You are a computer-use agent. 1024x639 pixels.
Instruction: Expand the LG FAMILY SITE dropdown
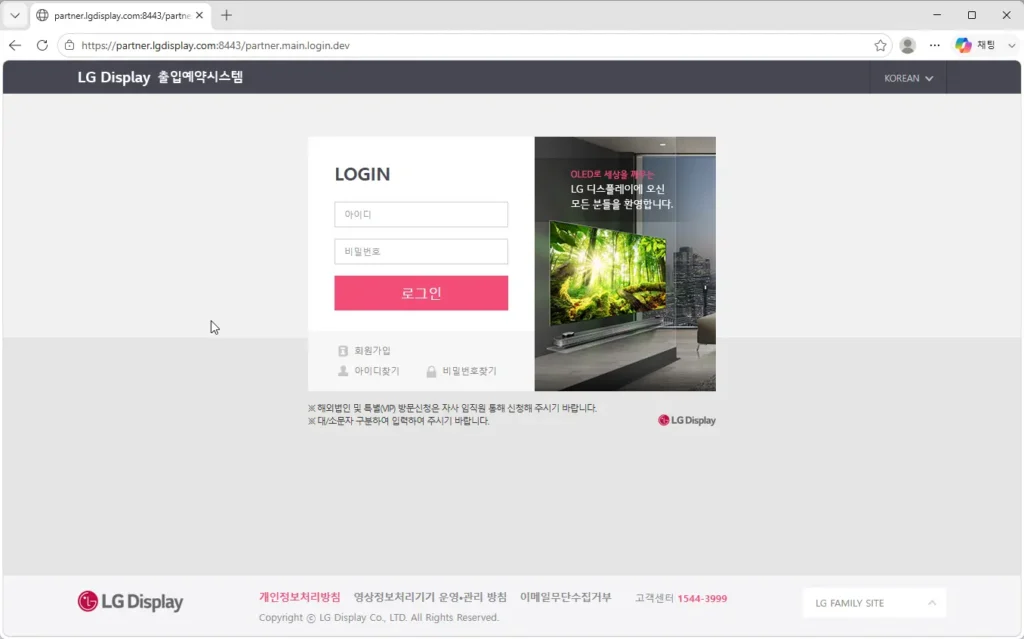pos(874,603)
